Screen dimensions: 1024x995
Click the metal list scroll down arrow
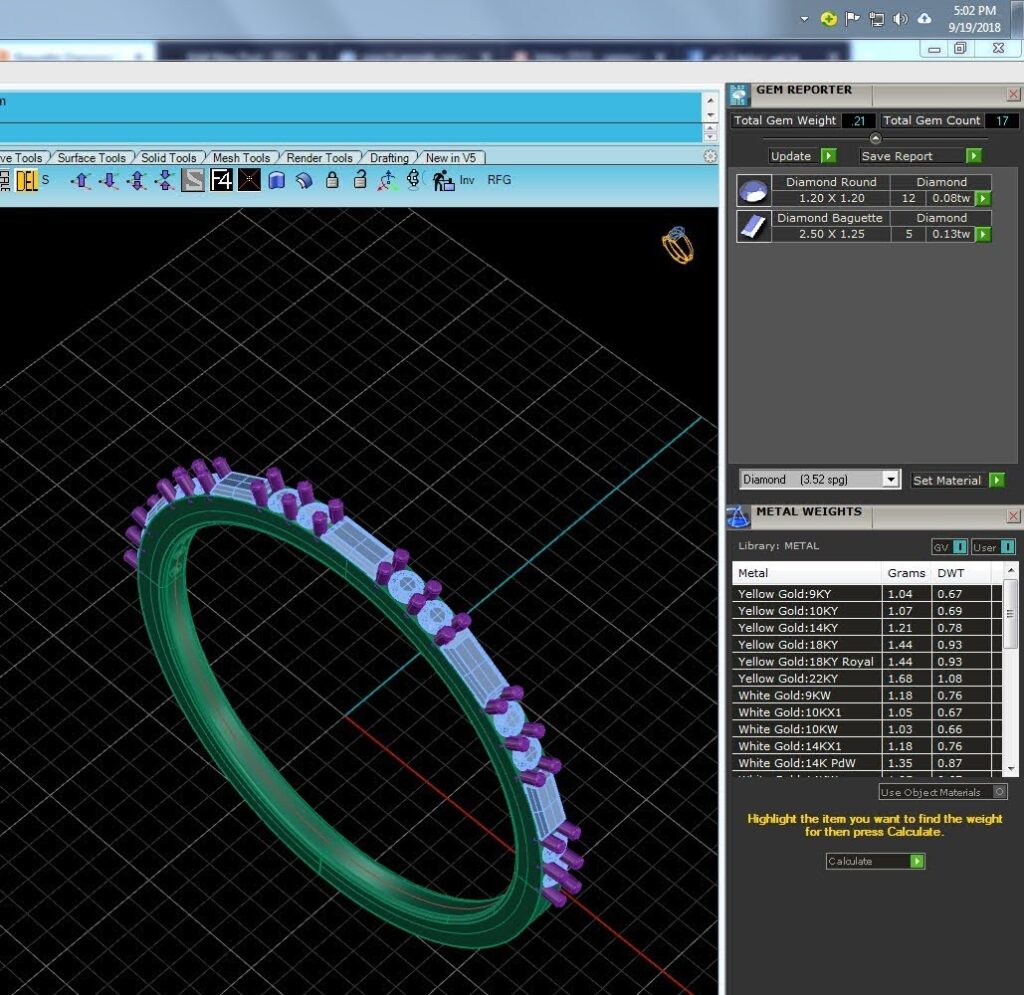tap(1010, 768)
